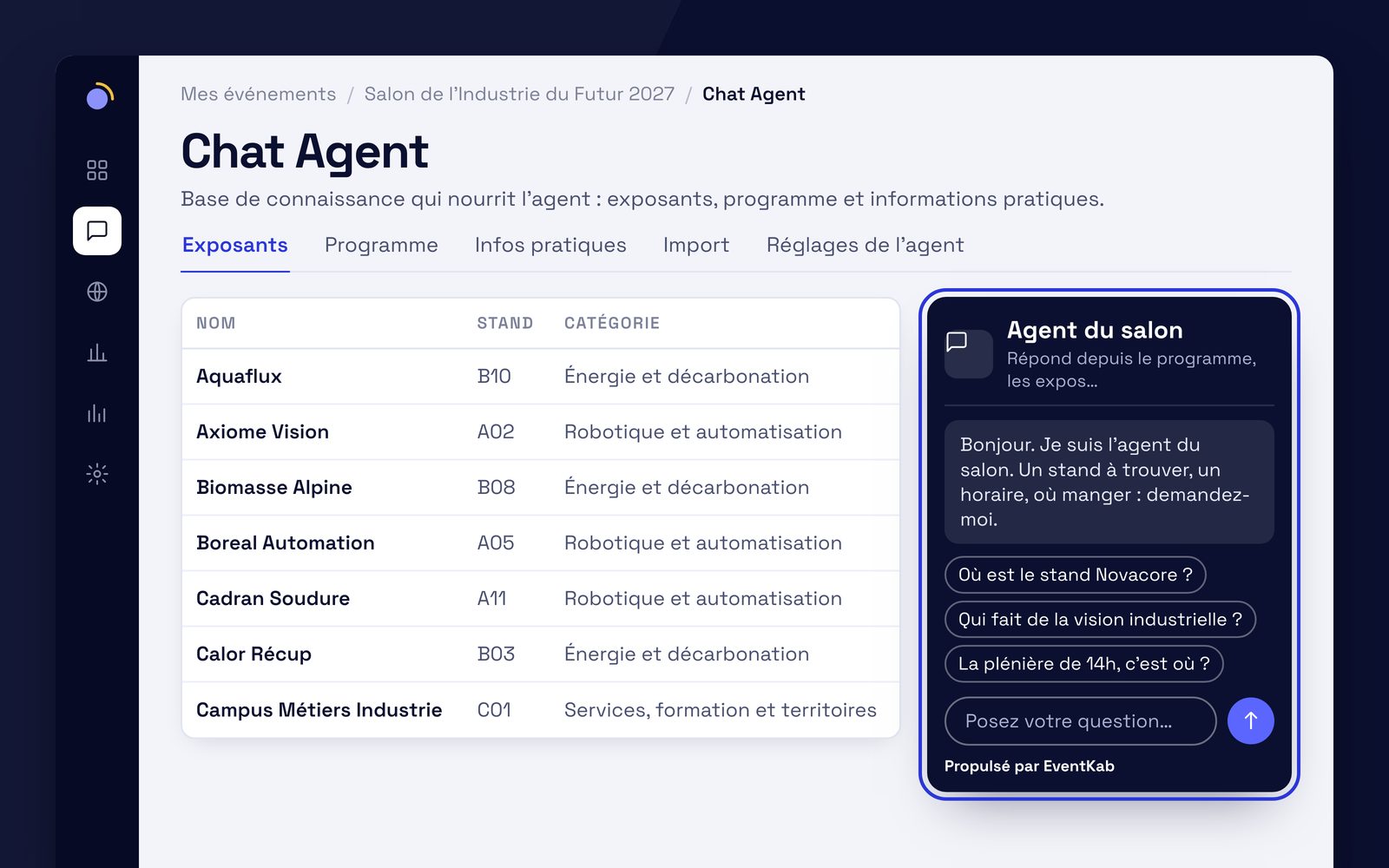Open the Infos pratiques tab
The image size is (1389, 868).
coord(550,245)
